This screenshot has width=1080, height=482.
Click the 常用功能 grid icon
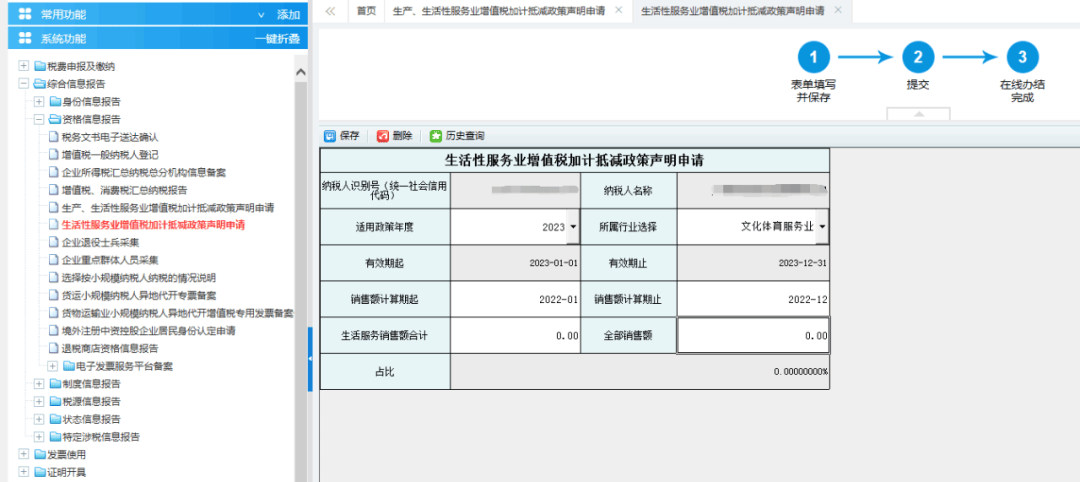click(x=25, y=14)
